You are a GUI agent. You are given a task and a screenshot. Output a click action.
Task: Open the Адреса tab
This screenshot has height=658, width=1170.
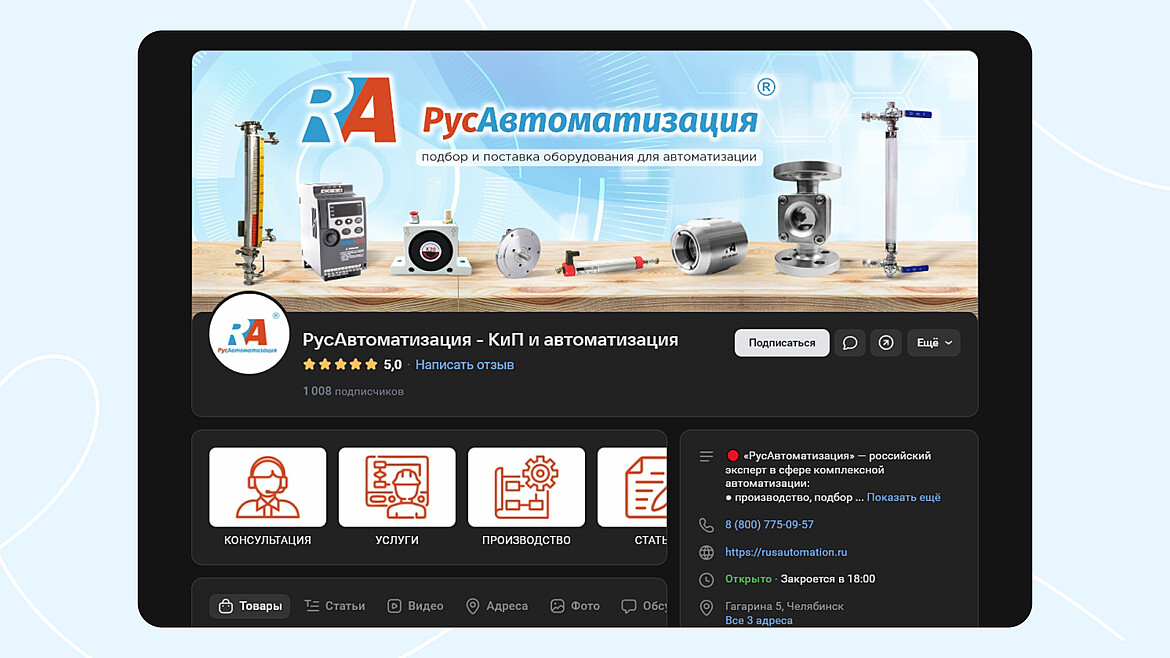pyautogui.click(x=497, y=605)
